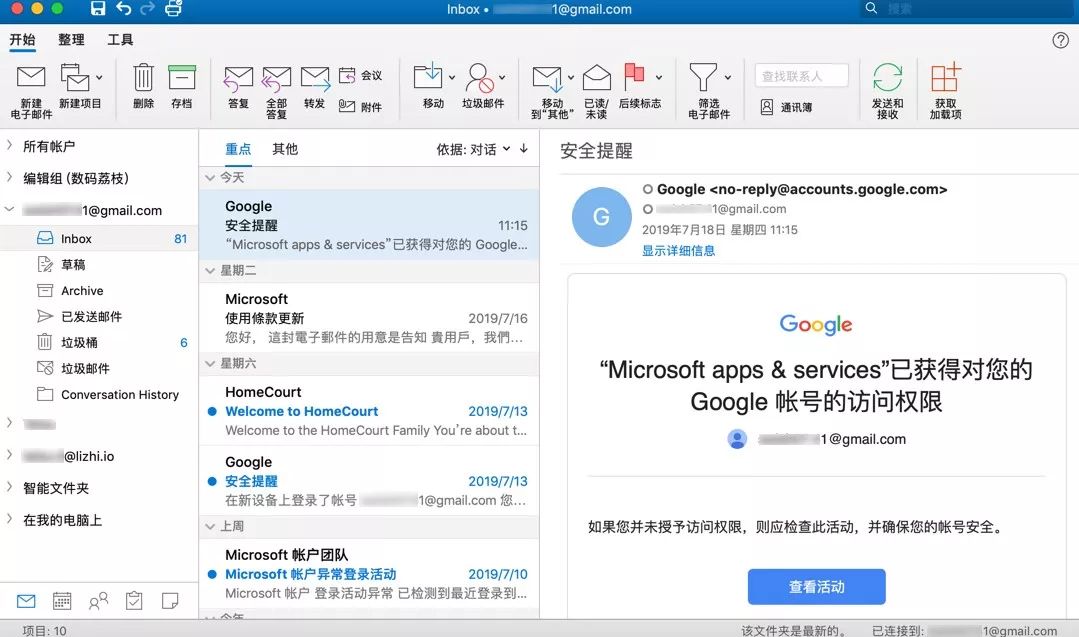Collapse the 今天 message group
Viewport: 1079px width, 637px height.
tap(211, 177)
